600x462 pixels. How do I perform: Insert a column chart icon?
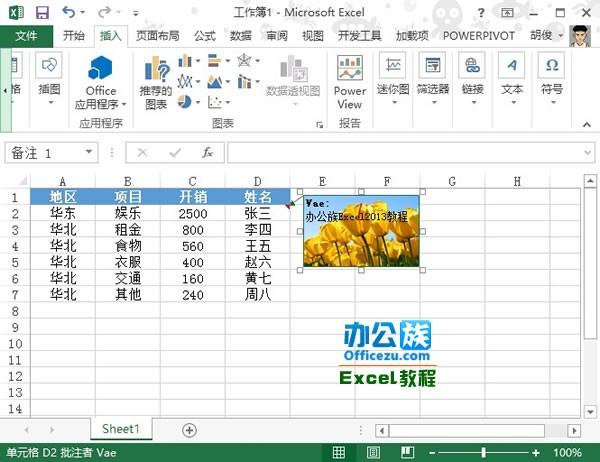[185, 60]
